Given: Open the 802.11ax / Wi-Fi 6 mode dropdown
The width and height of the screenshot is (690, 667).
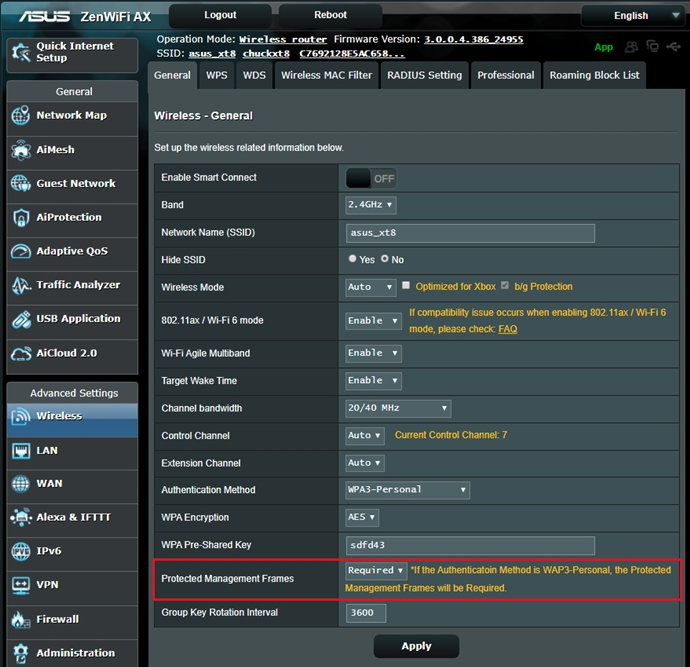Looking at the screenshot, I should tap(373, 321).
